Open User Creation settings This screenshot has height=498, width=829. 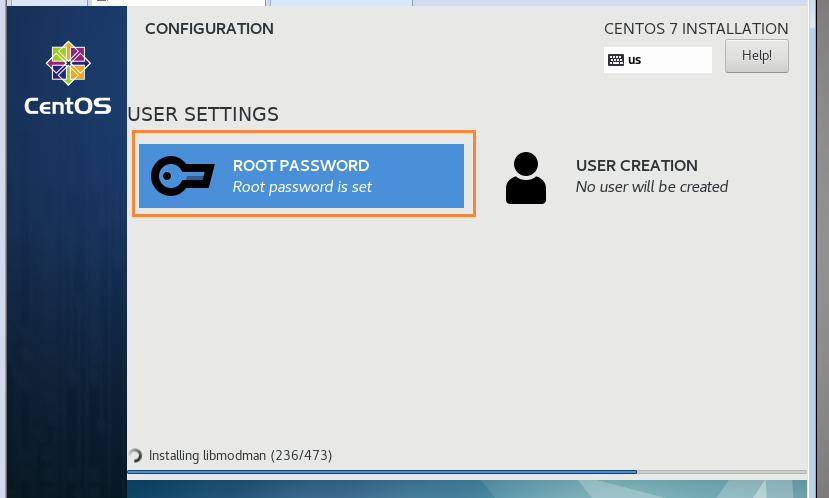pos(617,177)
